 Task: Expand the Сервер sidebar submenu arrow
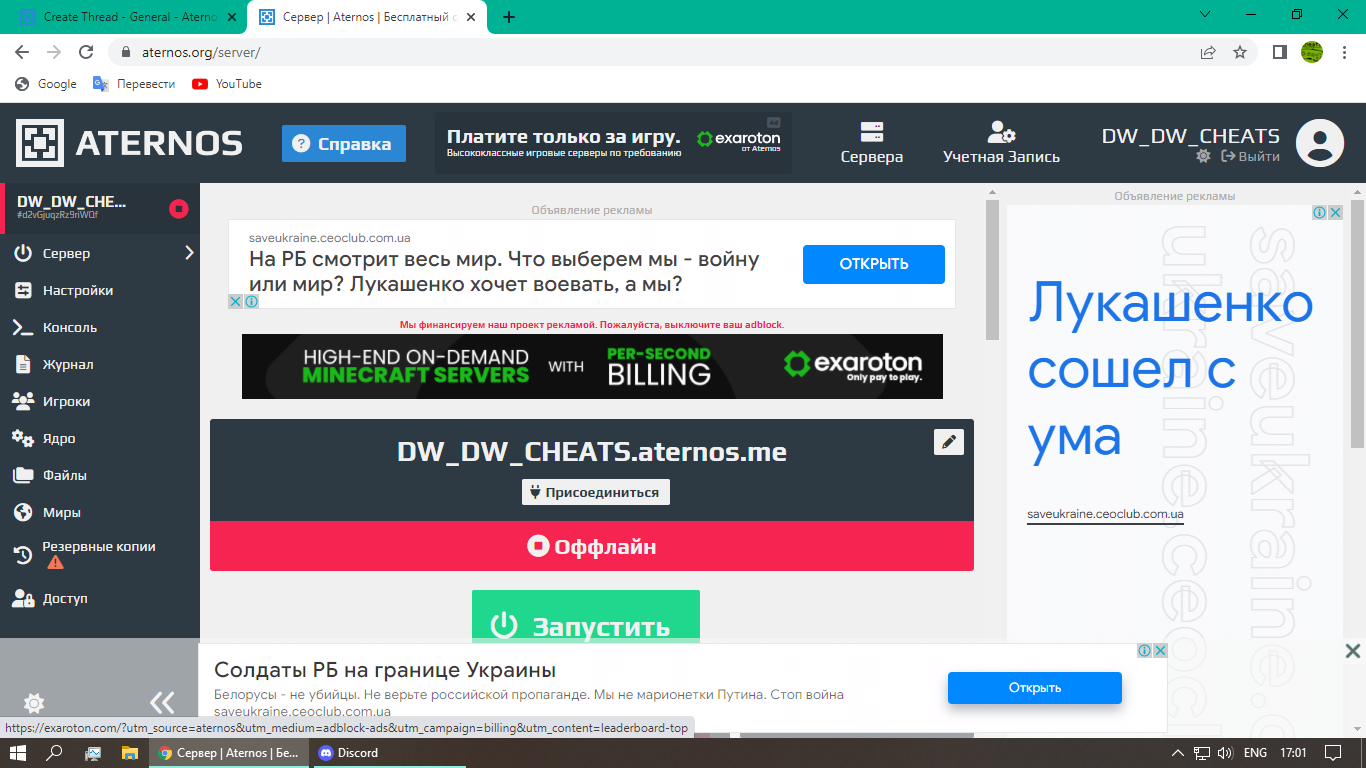click(x=189, y=253)
